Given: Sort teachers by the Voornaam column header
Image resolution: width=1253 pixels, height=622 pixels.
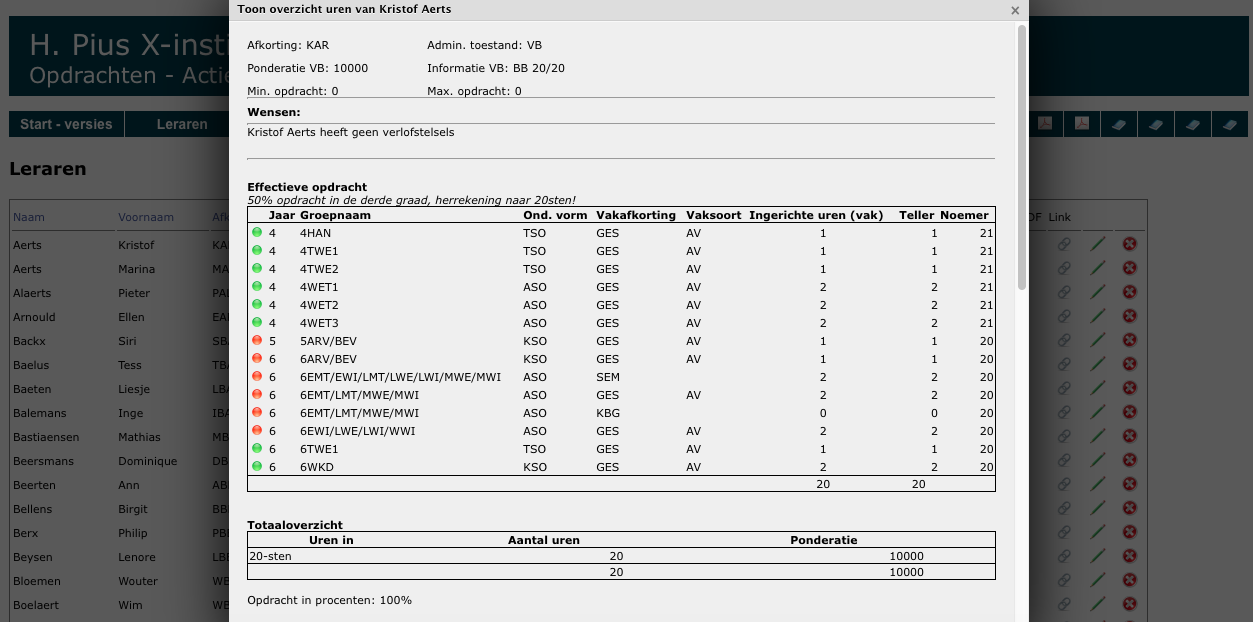Looking at the screenshot, I should click(x=146, y=217).
